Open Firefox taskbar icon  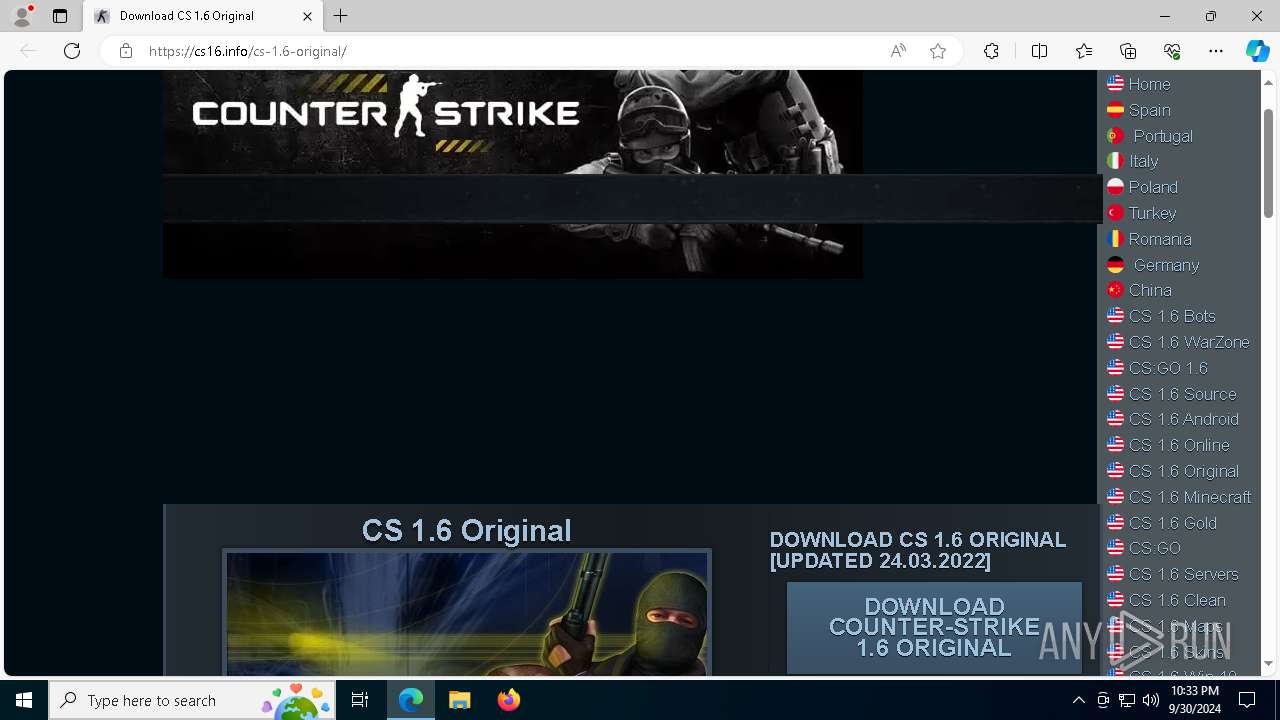pos(508,700)
